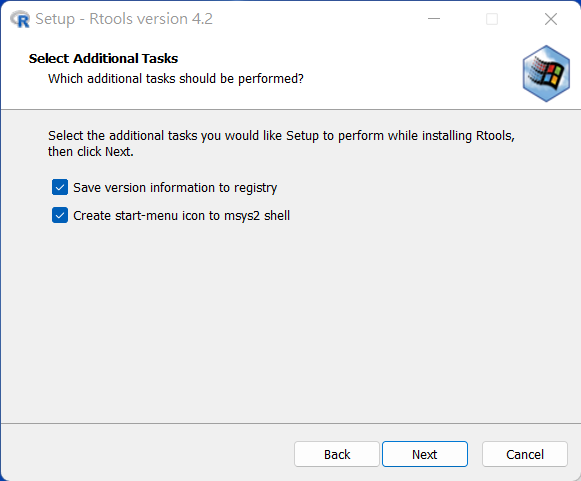Screen dimensions: 581x481
Task: Go back to the previous setup step
Action: [x=337, y=454]
